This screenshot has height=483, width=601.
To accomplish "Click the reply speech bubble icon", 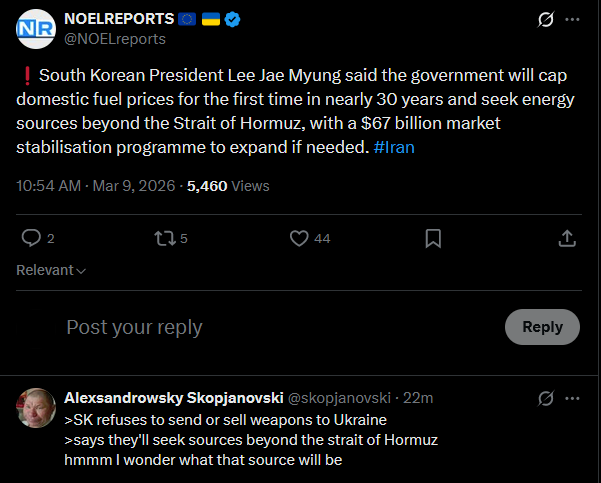I will [31, 238].
